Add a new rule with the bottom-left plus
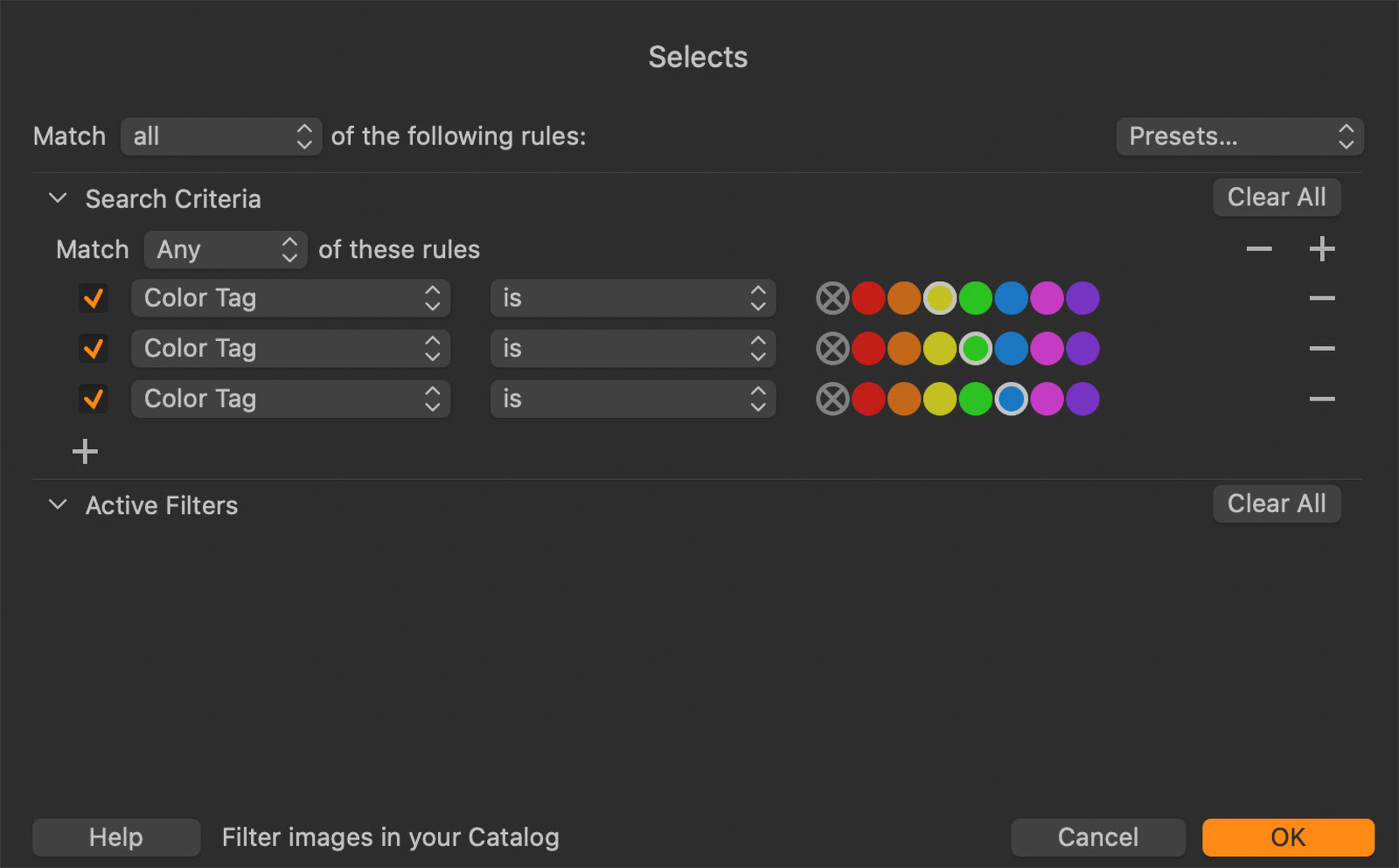The image size is (1399, 868). coord(85,452)
